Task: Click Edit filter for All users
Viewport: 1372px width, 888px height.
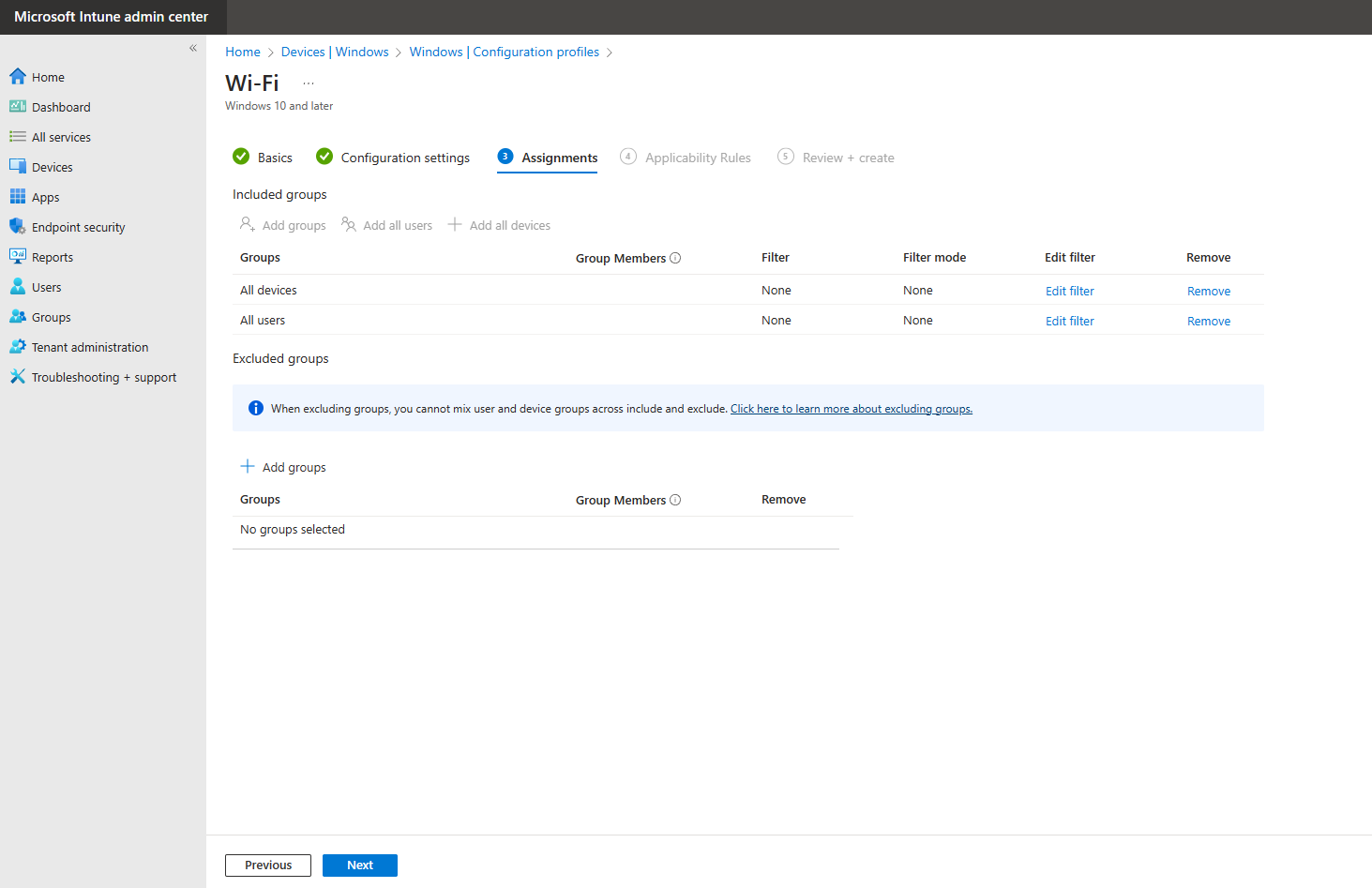Action: click(1070, 321)
